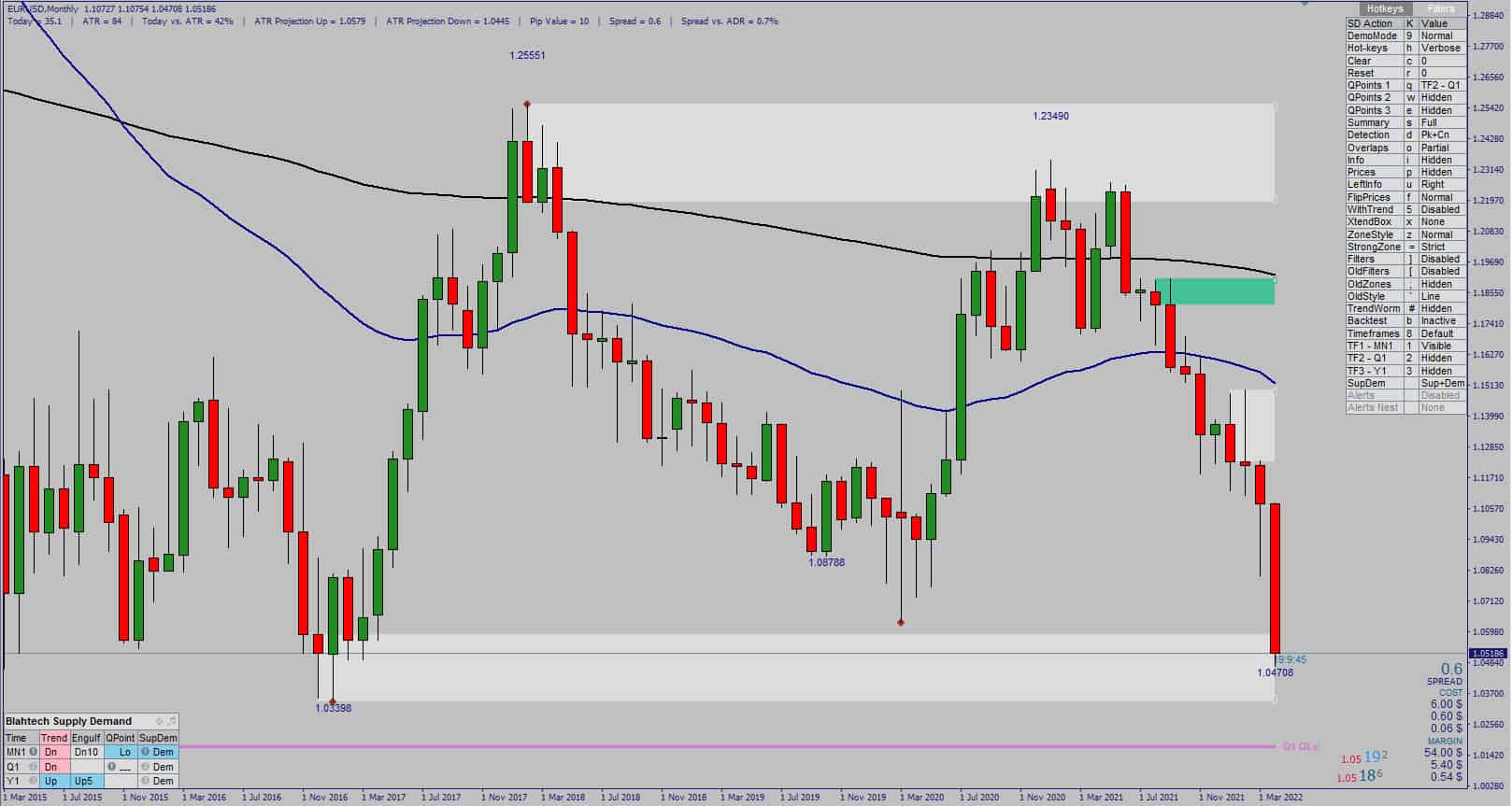Click the 1.23490 zone price label
Screen dimensions: 1512x806
(x=1051, y=116)
